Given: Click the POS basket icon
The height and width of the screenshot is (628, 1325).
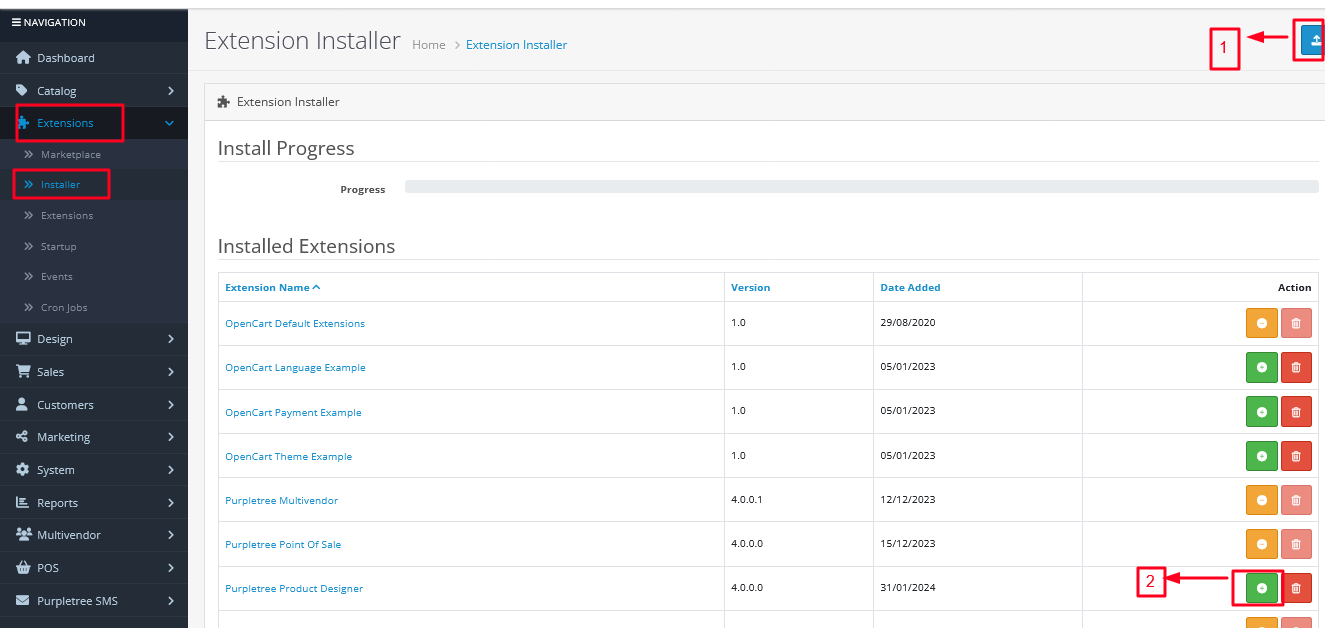Looking at the screenshot, I should point(23,567).
